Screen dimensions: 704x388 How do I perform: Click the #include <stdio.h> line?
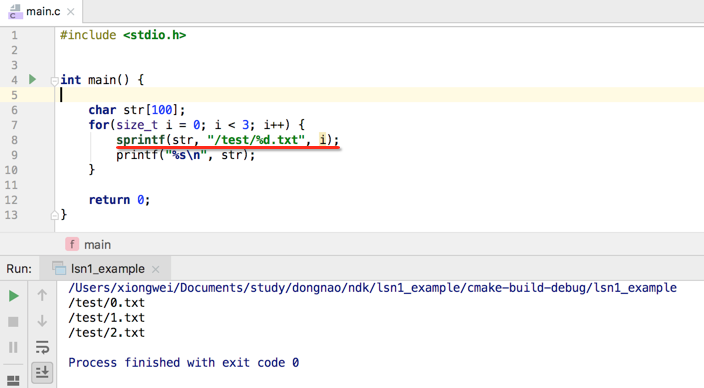coord(123,35)
